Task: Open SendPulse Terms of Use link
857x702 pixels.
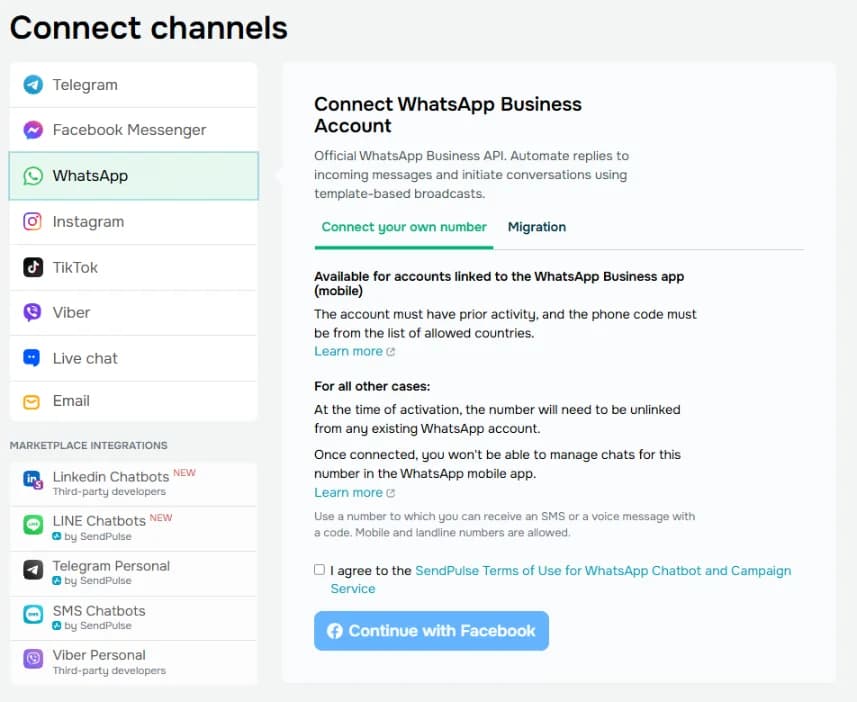Action: pyautogui.click(x=561, y=579)
